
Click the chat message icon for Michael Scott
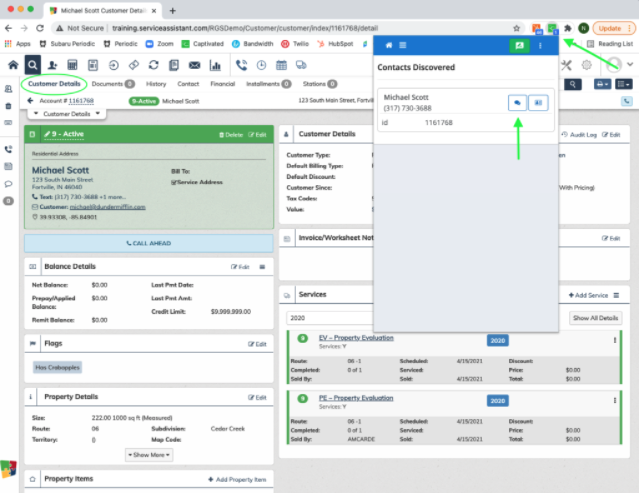coord(516,101)
